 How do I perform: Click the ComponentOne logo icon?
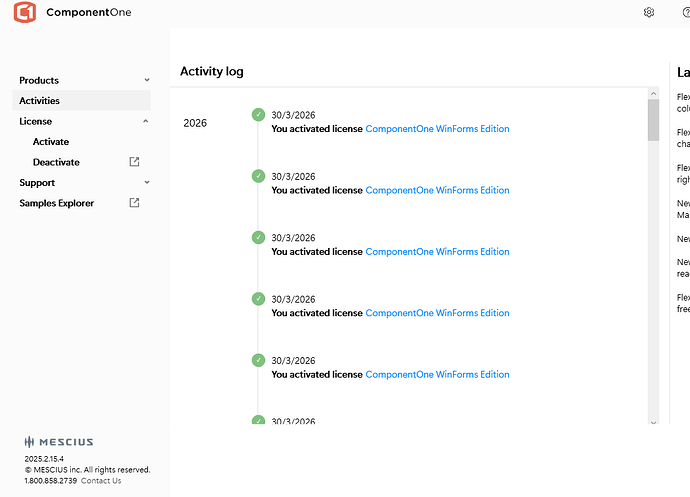[24, 13]
